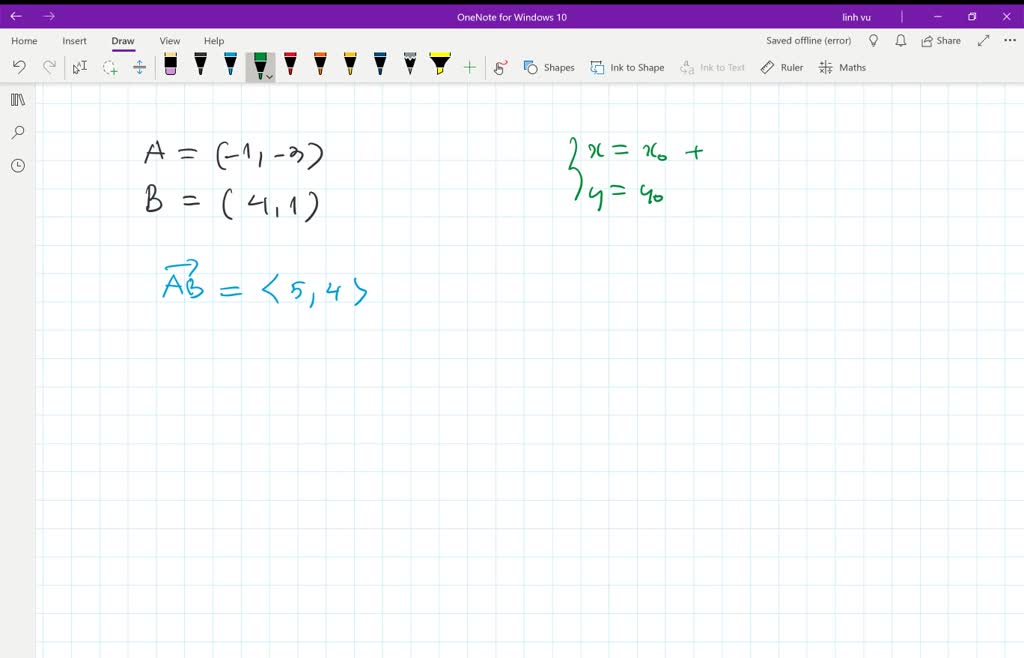Switch to the Home ribbon tab
1024x658 pixels.
tap(23, 41)
